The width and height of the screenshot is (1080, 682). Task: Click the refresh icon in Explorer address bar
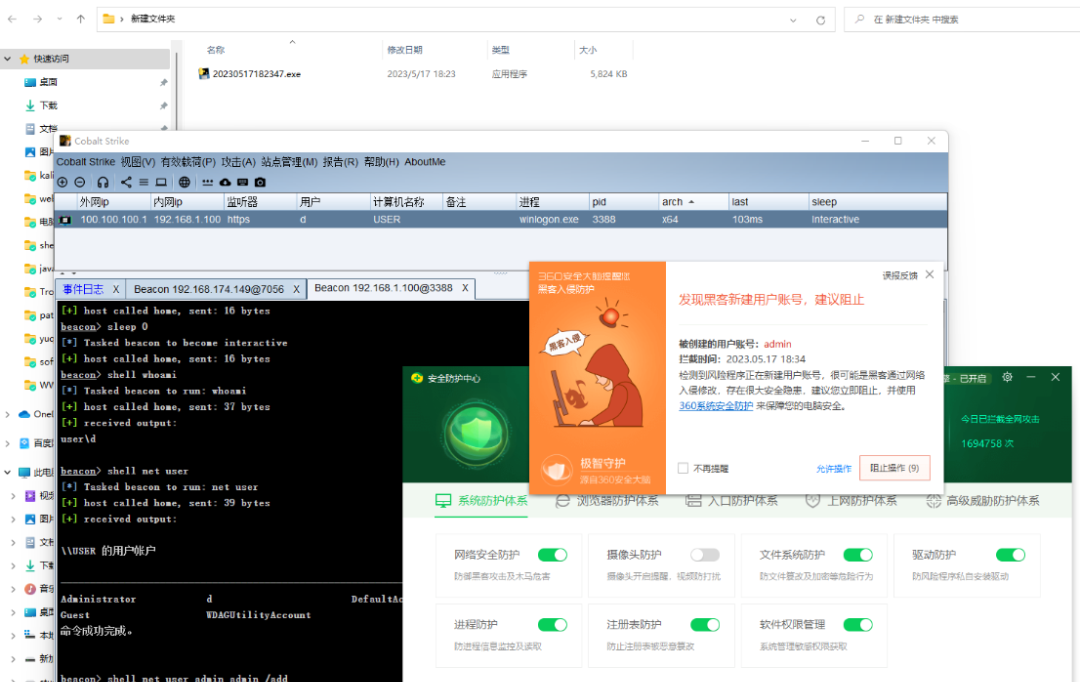click(820, 20)
